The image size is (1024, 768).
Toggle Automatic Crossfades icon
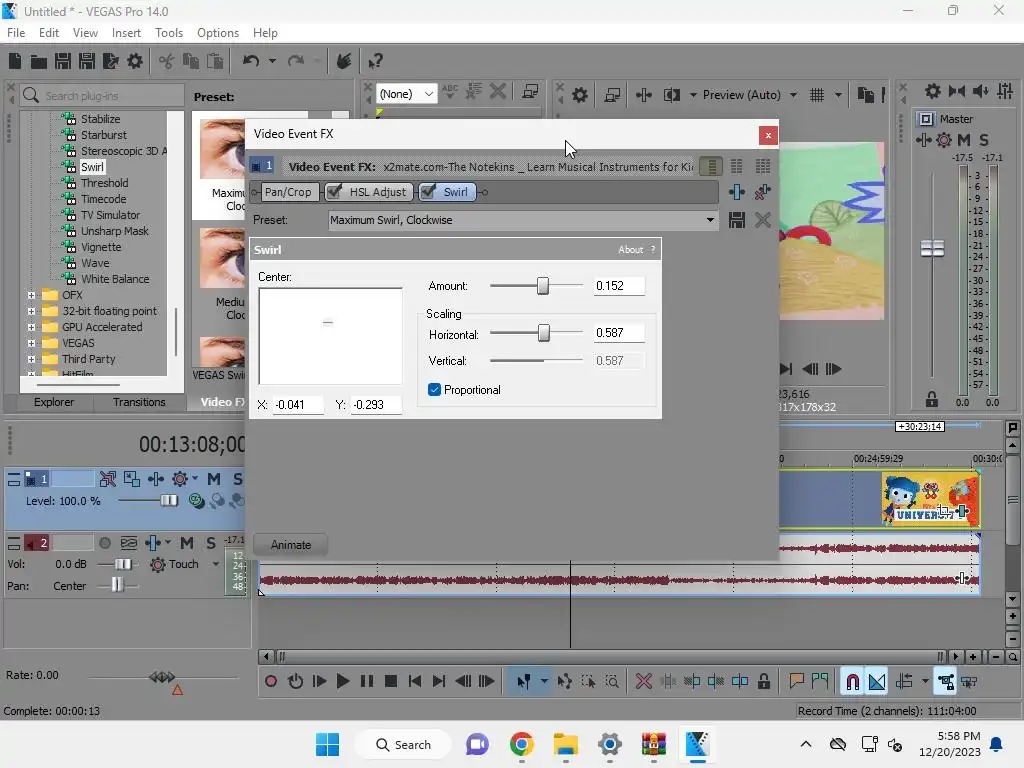click(876, 682)
